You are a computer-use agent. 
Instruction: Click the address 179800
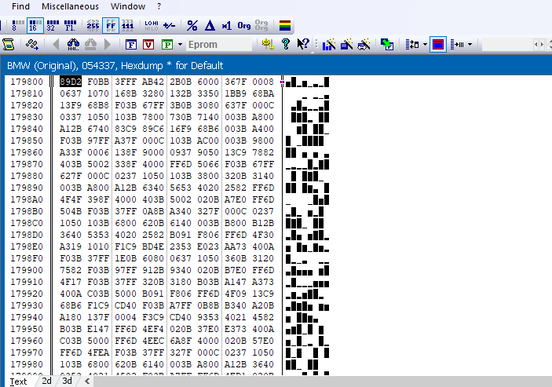(x=27, y=82)
